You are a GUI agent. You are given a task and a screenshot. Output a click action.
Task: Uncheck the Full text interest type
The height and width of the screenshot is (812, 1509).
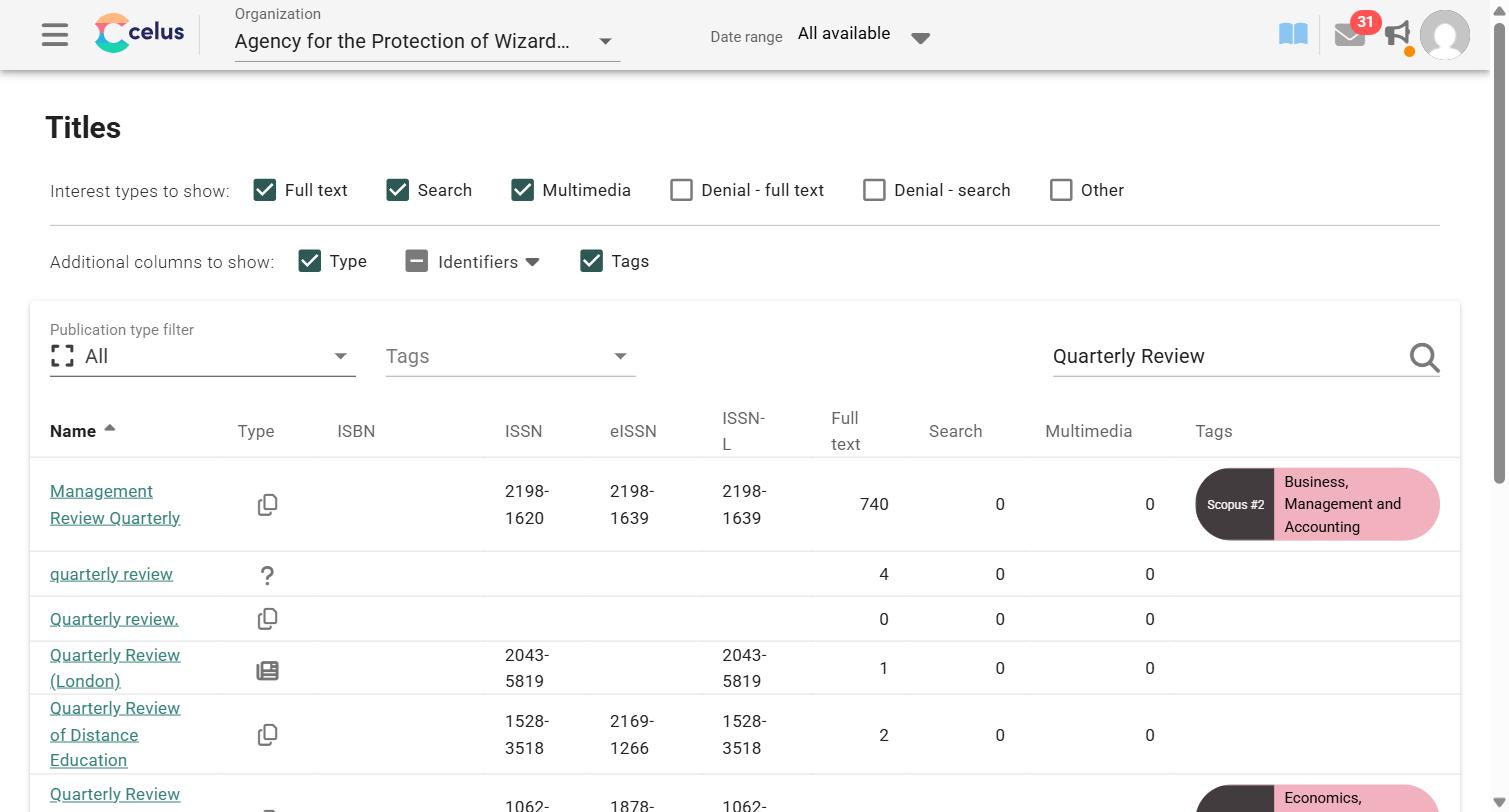click(264, 190)
